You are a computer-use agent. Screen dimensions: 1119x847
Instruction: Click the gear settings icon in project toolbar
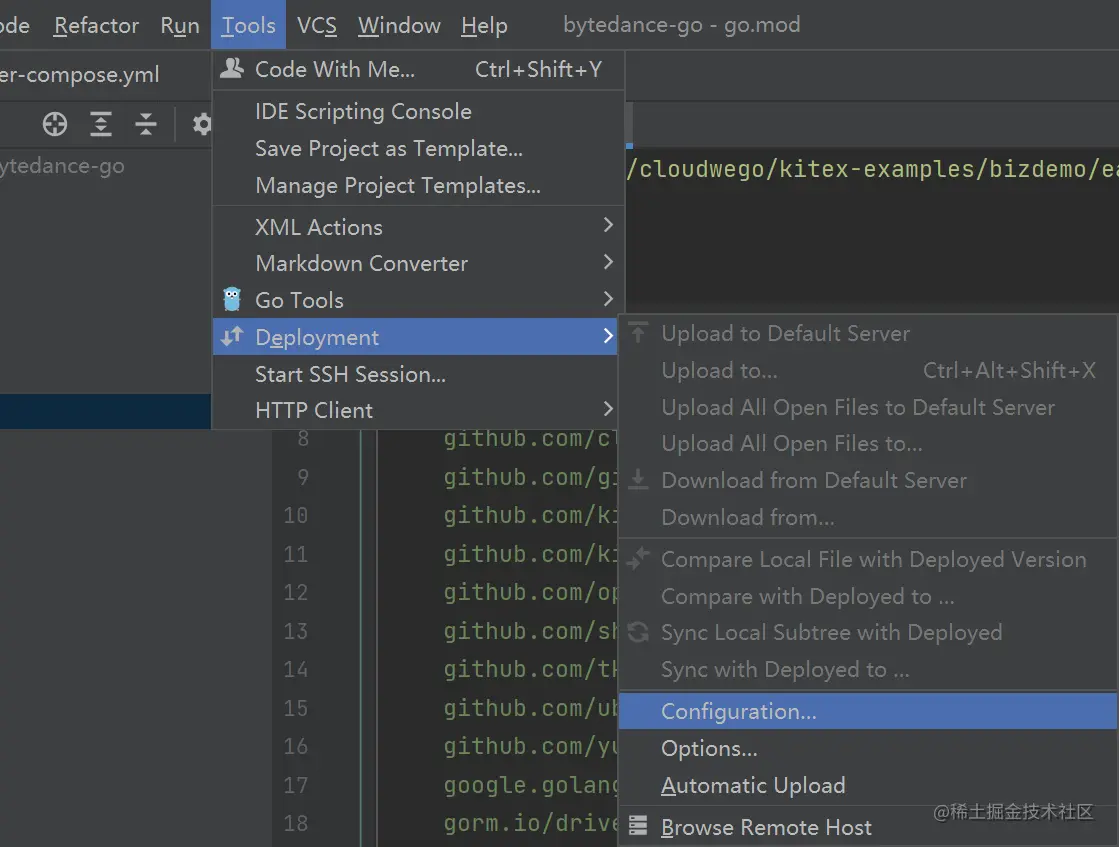203,124
